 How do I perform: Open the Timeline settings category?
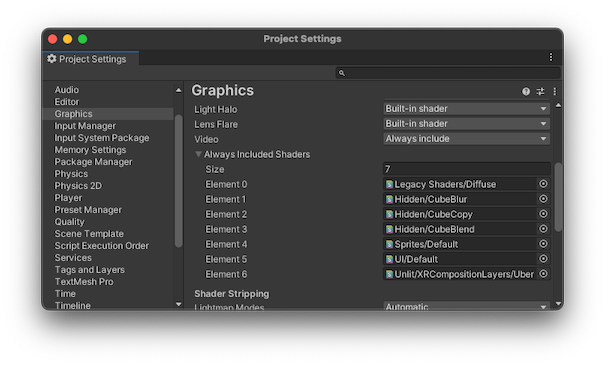[73, 306]
